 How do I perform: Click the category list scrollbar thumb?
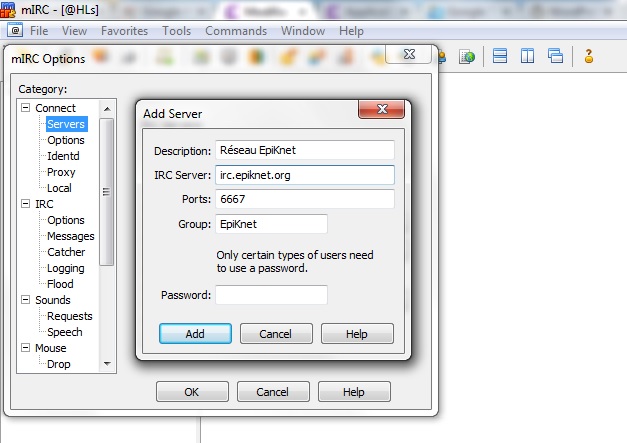[106, 192]
